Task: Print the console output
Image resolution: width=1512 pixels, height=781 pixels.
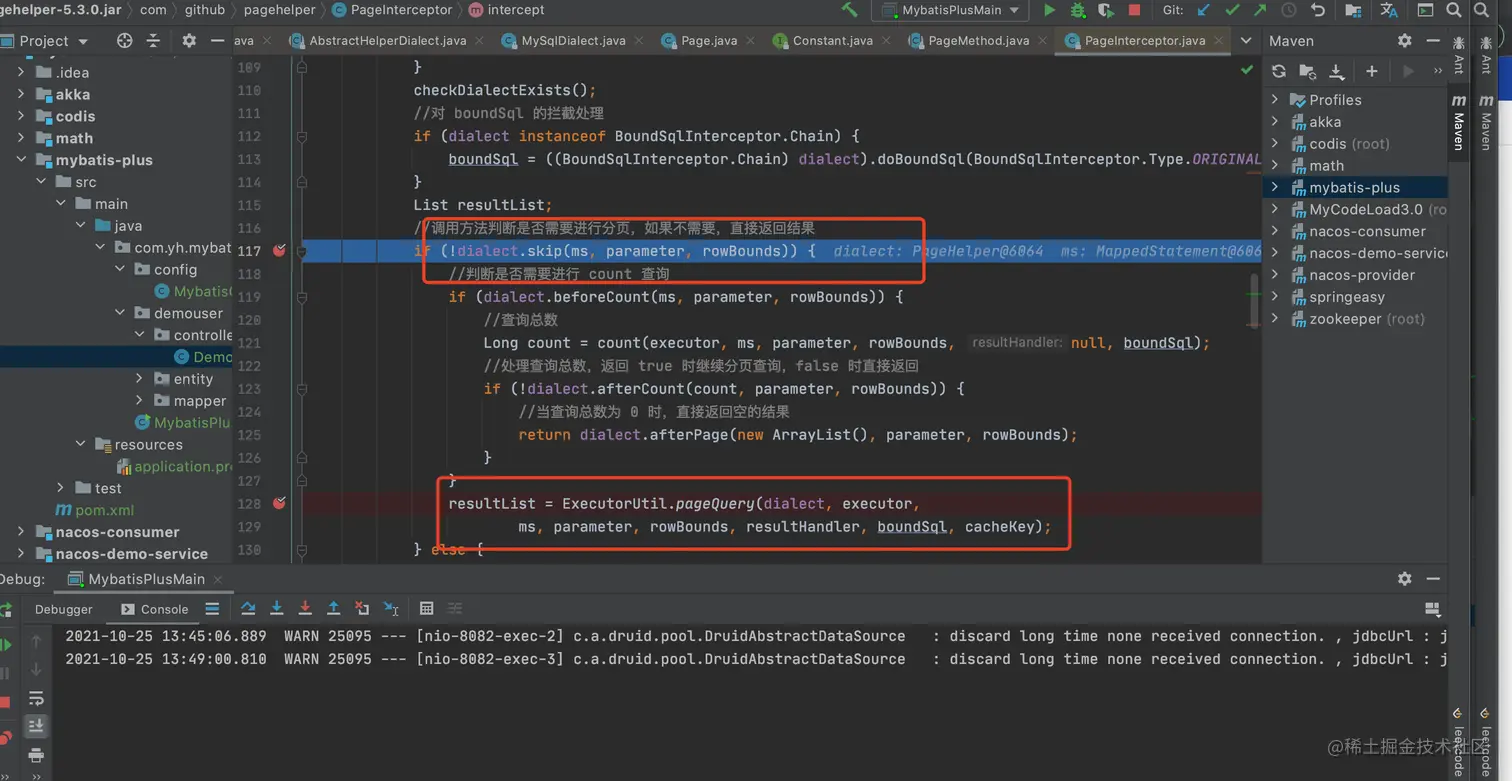Action: (x=36, y=755)
